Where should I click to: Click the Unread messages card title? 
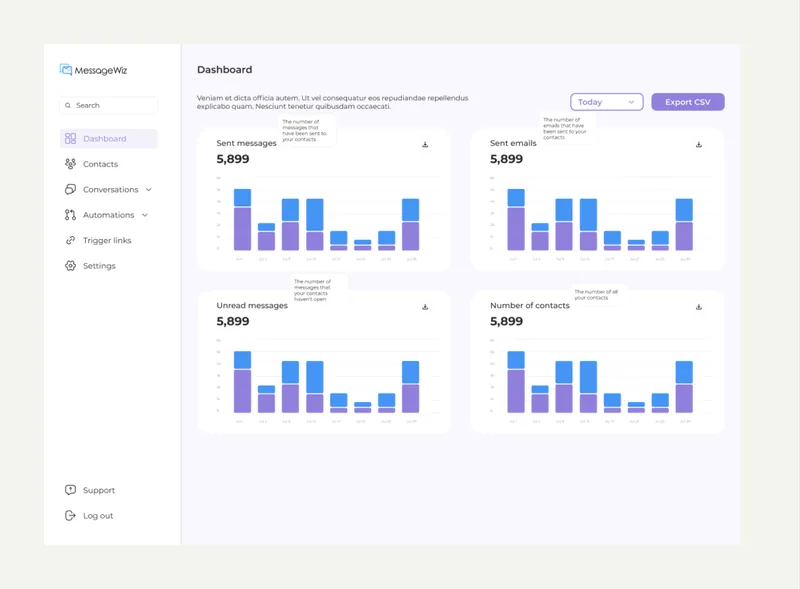pyautogui.click(x=252, y=306)
